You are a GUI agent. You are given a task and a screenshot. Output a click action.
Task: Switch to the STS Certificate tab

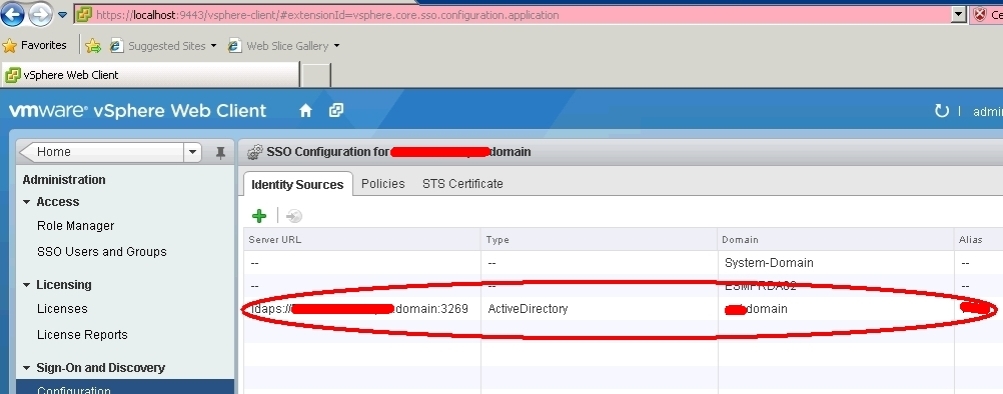pos(462,184)
